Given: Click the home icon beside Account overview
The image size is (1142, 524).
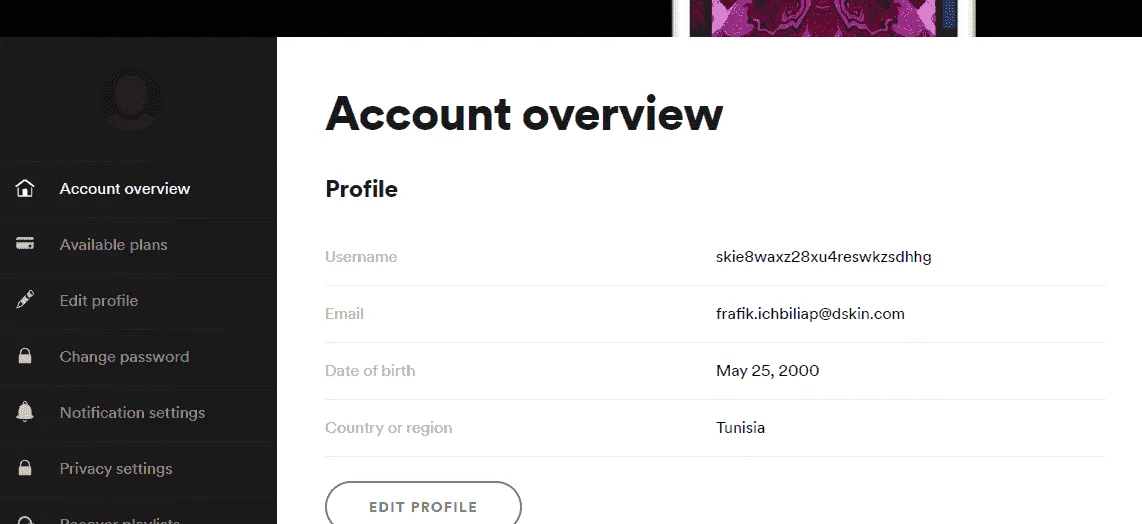Looking at the screenshot, I should point(25,189).
